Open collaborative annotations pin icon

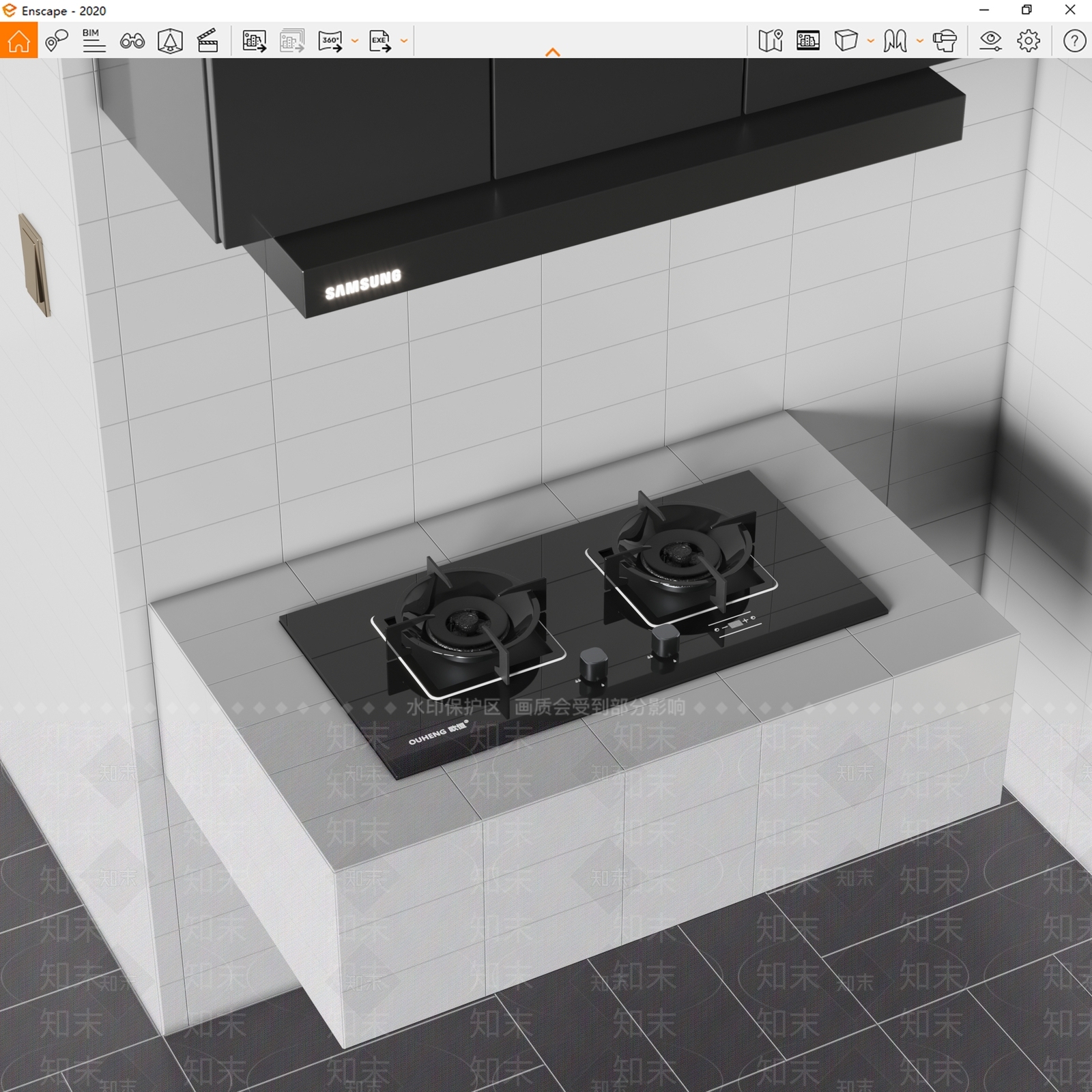click(x=57, y=41)
